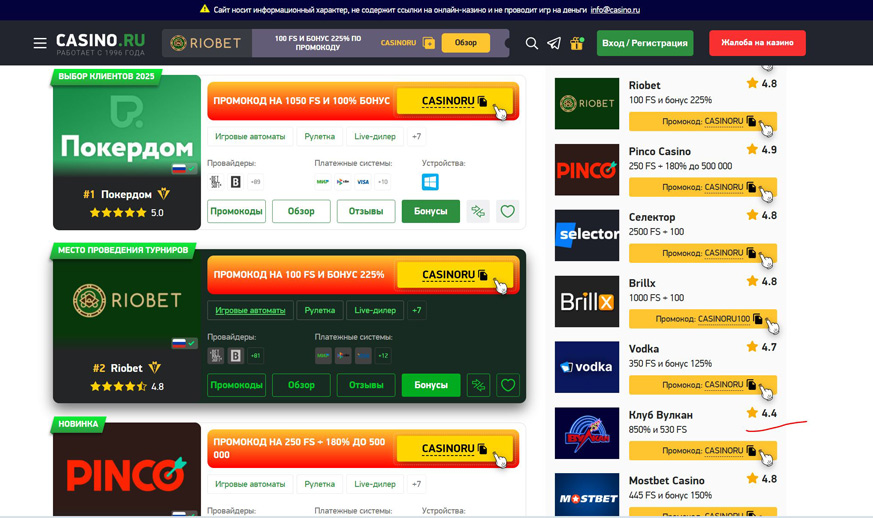Click the Visa payment icon in Покердом card

pyautogui.click(x=363, y=182)
